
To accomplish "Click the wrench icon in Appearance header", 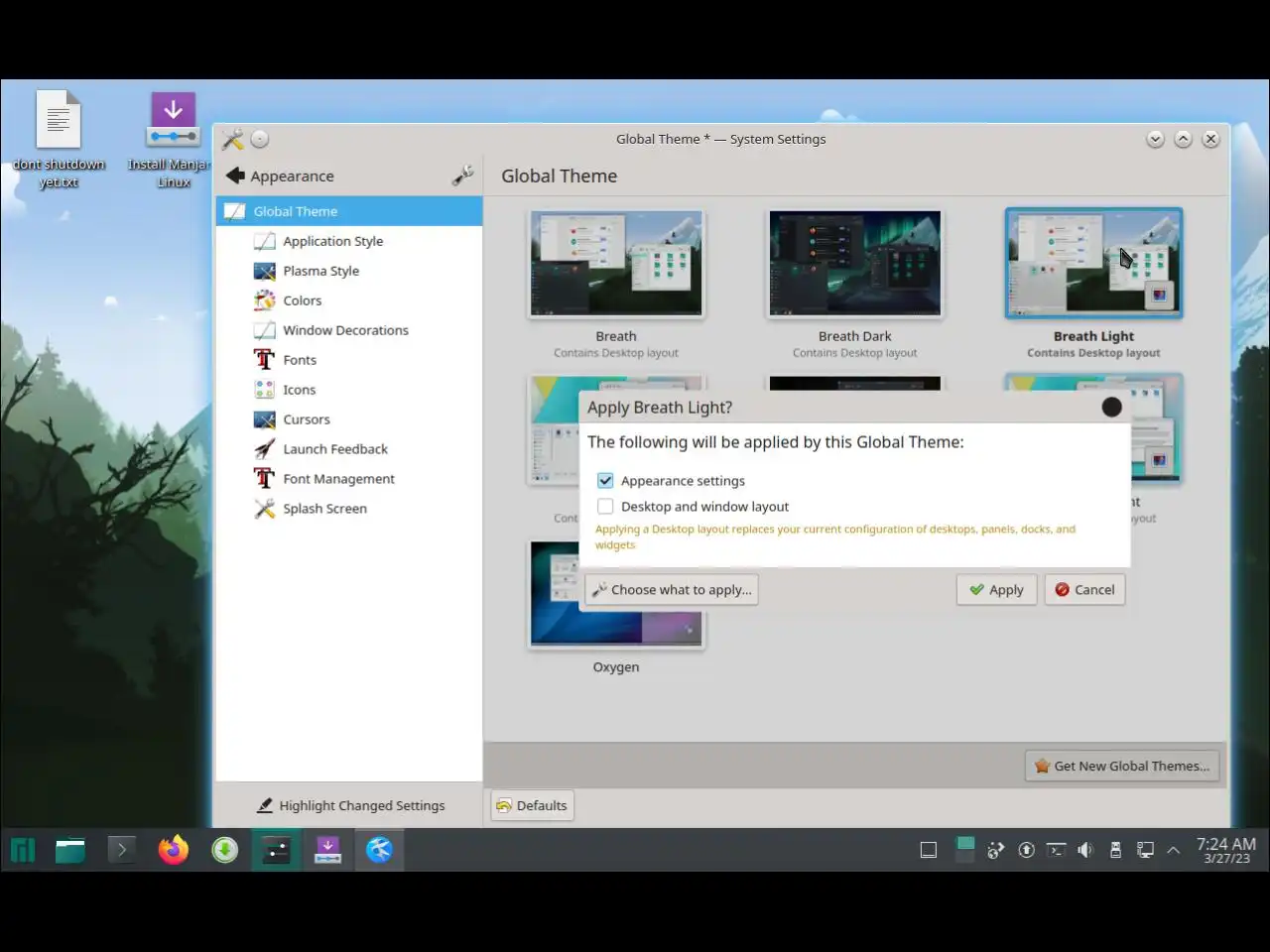I will tap(462, 176).
